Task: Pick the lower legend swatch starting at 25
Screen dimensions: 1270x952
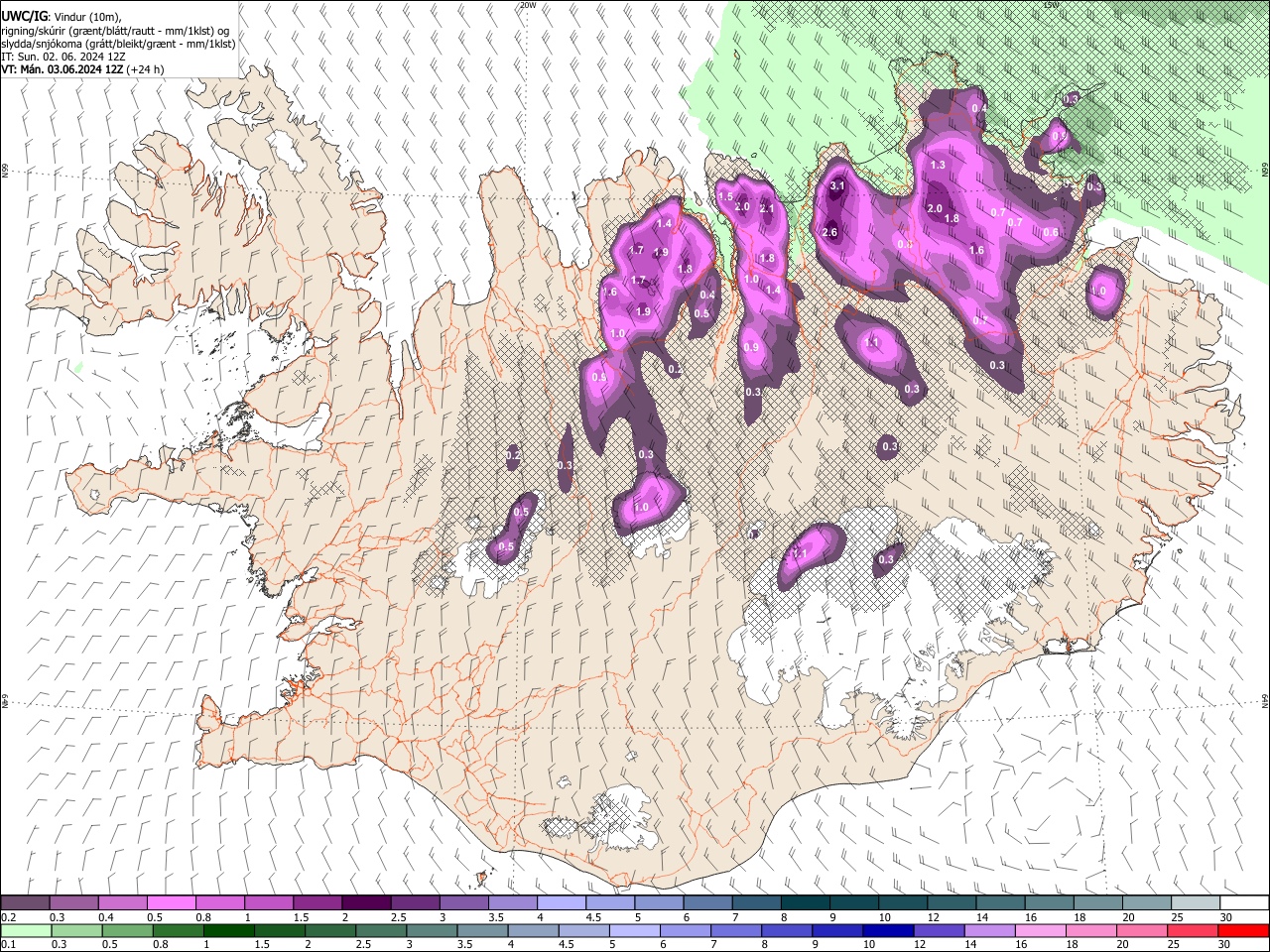Action: [1193, 931]
